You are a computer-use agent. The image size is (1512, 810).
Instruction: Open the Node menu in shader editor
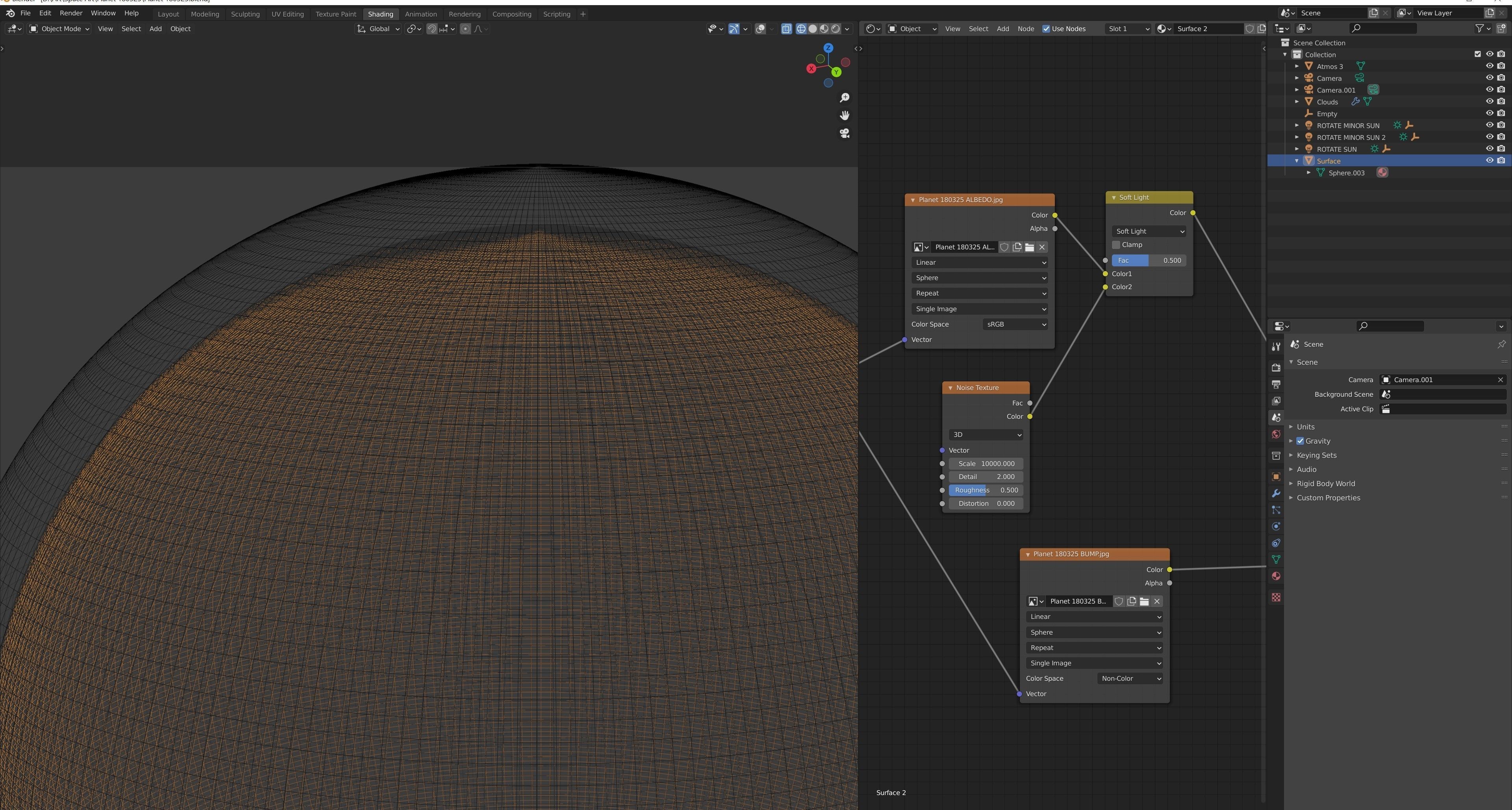click(1025, 29)
